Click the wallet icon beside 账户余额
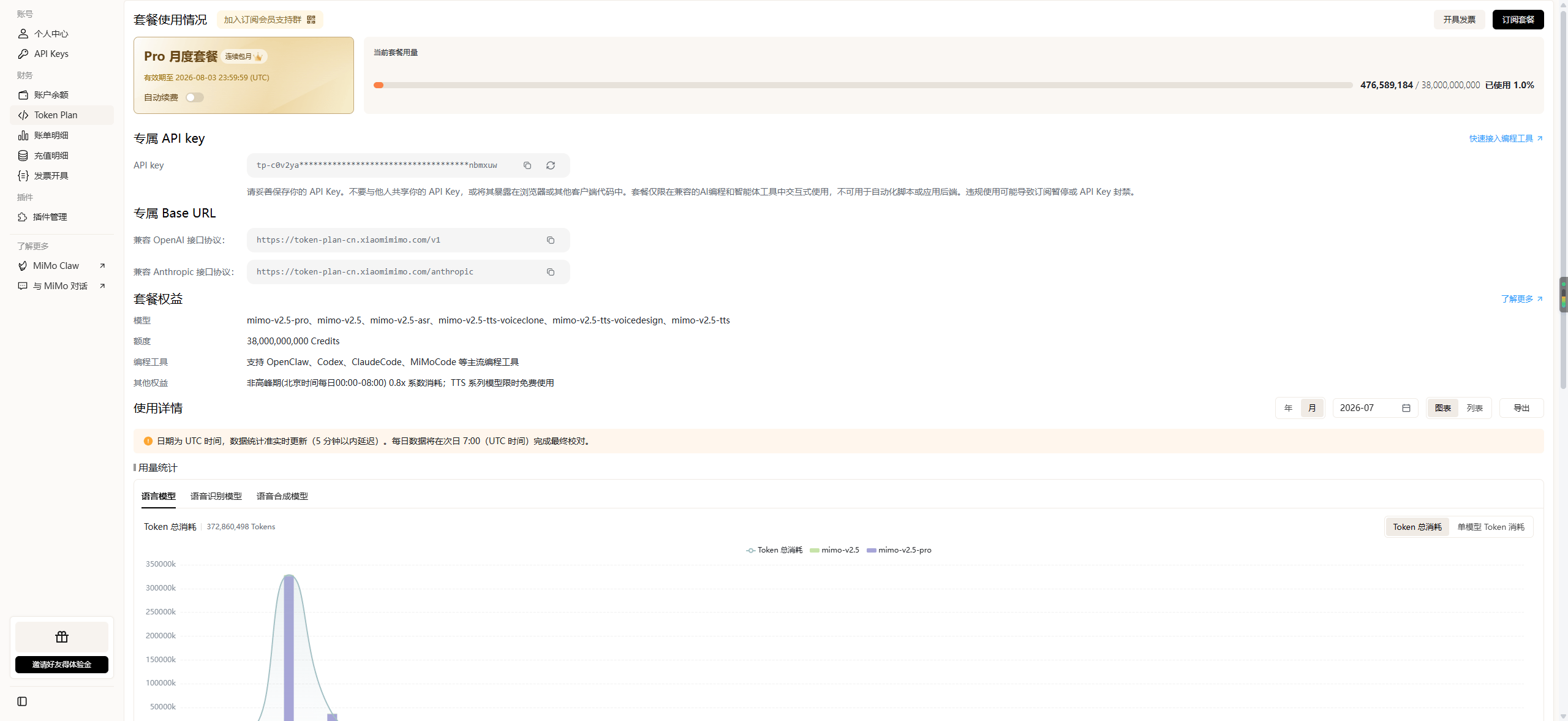Viewport: 1568px width, 721px height. (23, 95)
